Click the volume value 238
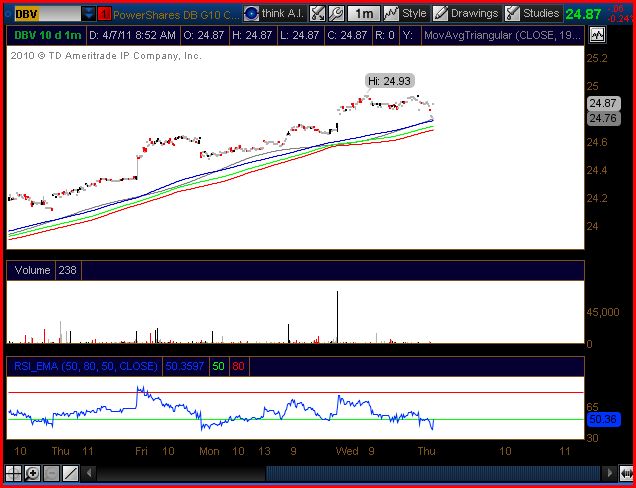Viewport: 636px width, 488px height. 68,270
